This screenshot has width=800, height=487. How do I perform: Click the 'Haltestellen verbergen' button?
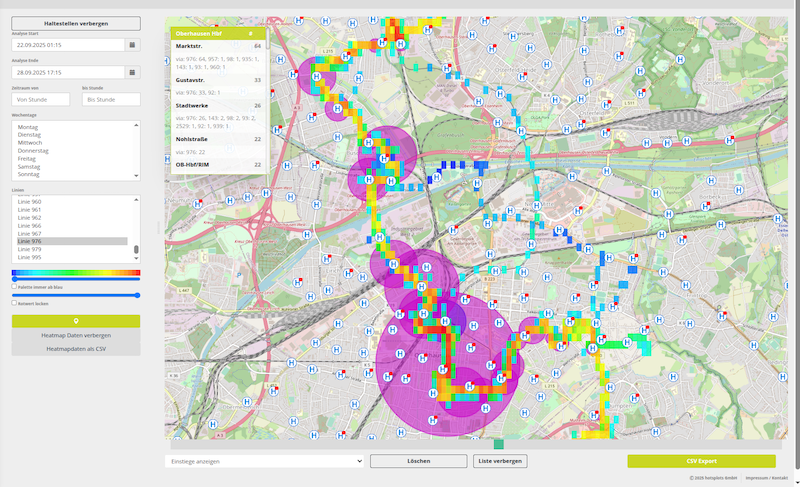[76, 23]
